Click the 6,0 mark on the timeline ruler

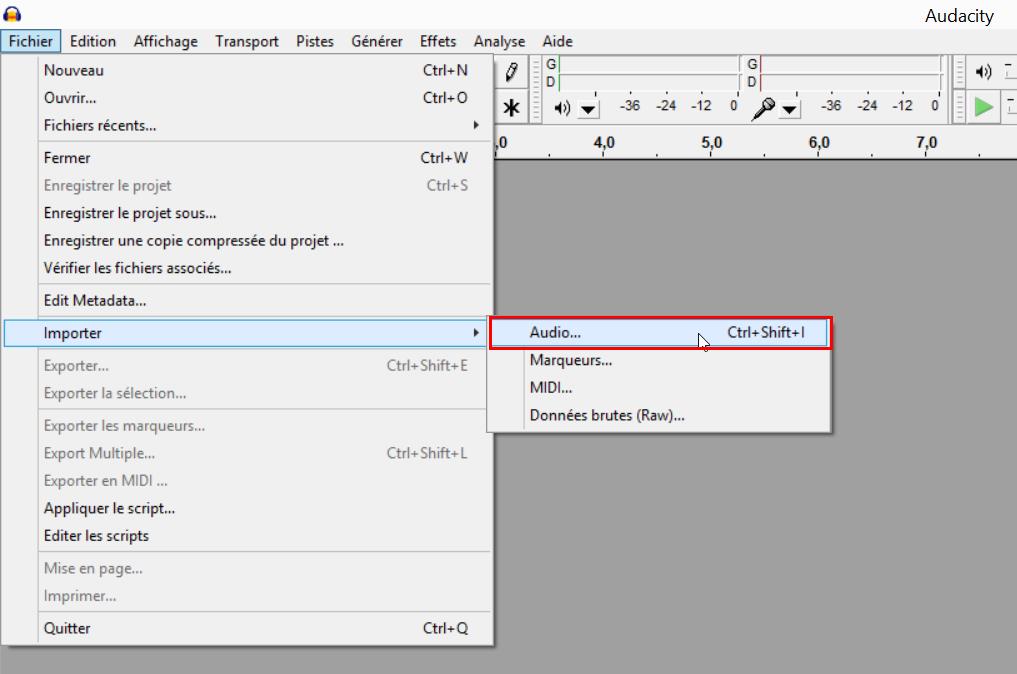(x=819, y=143)
